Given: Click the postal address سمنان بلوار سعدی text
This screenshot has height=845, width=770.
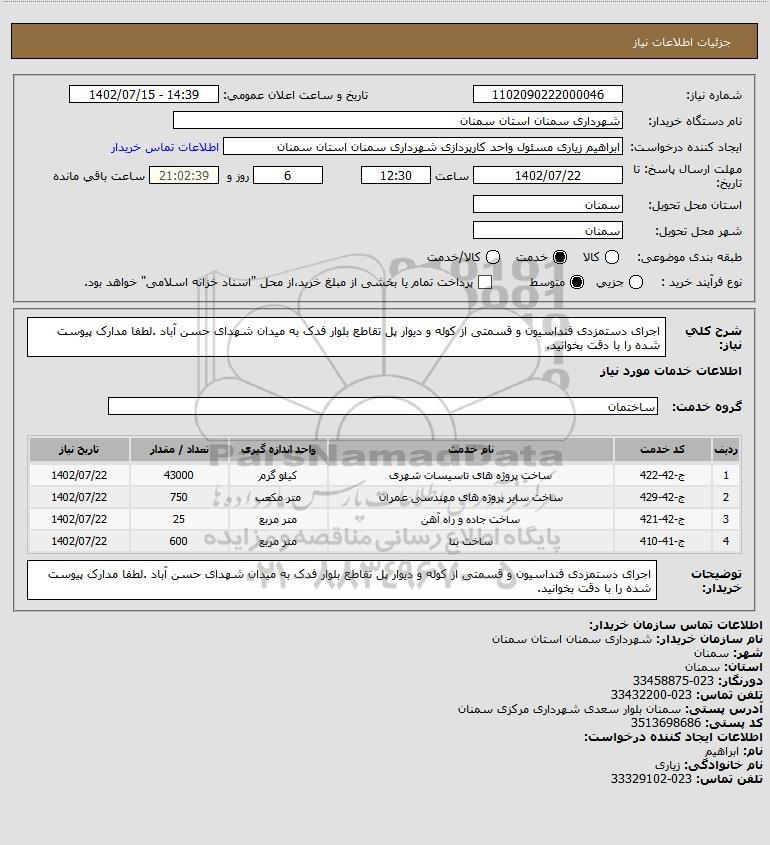Looking at the screenshot, I should point(570,709).
